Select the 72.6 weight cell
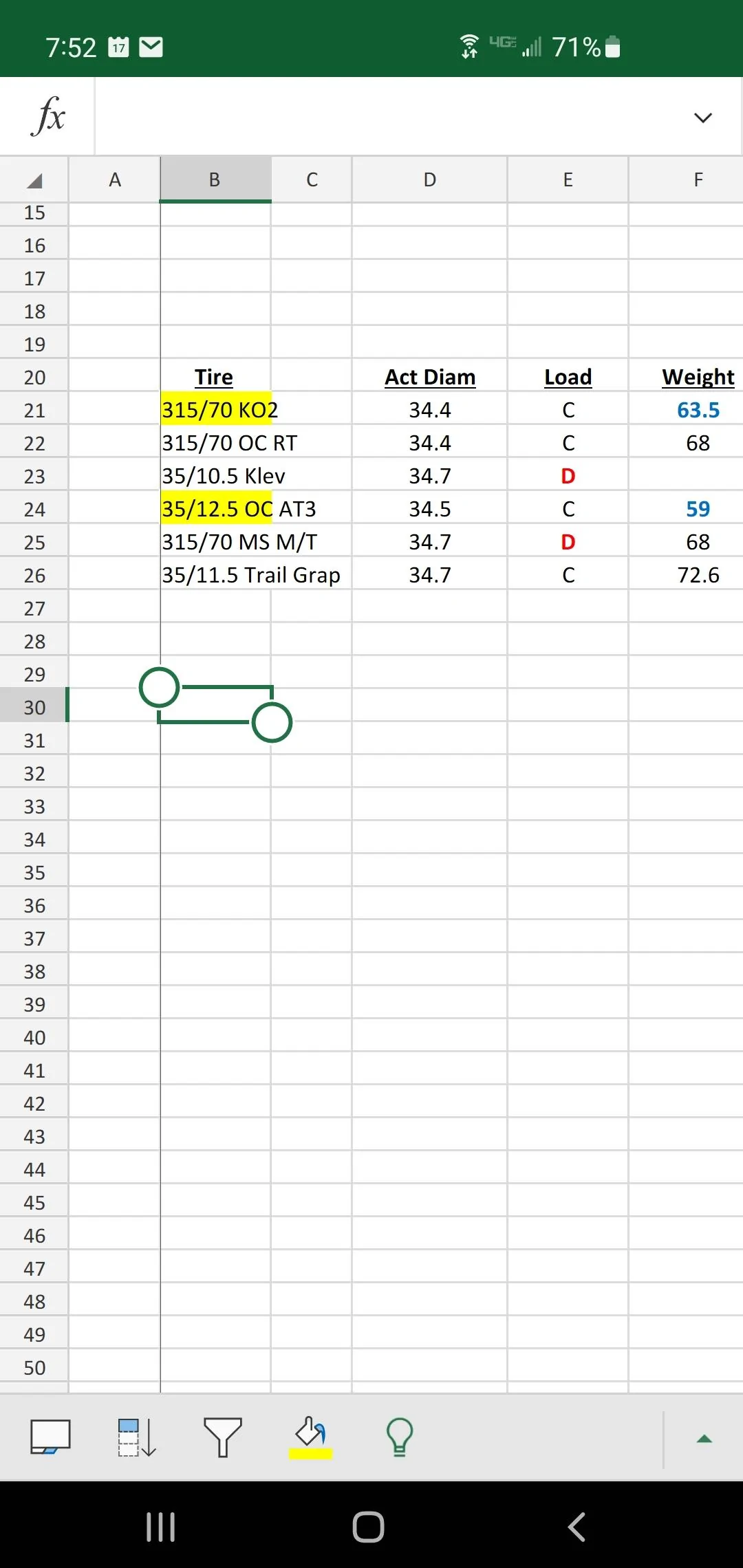Image resolution: width=743 pixels, height=1568 pixels. (x=698, y=575)
